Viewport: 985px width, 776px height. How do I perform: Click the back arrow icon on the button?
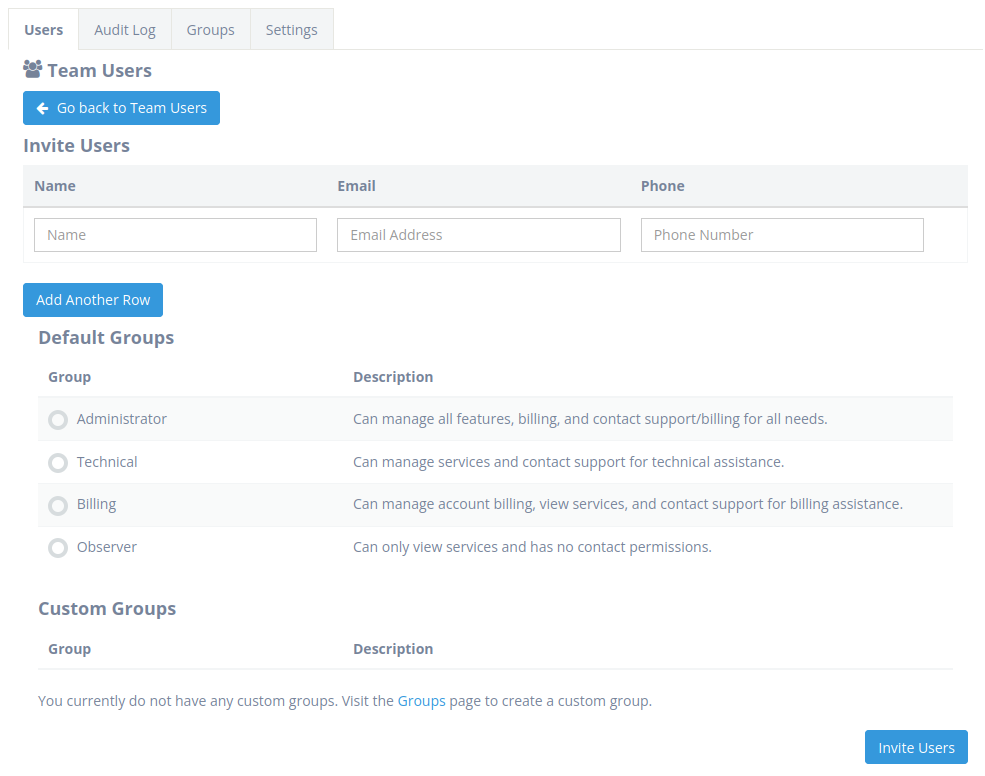pyautogui.click(x=43, y=109)
